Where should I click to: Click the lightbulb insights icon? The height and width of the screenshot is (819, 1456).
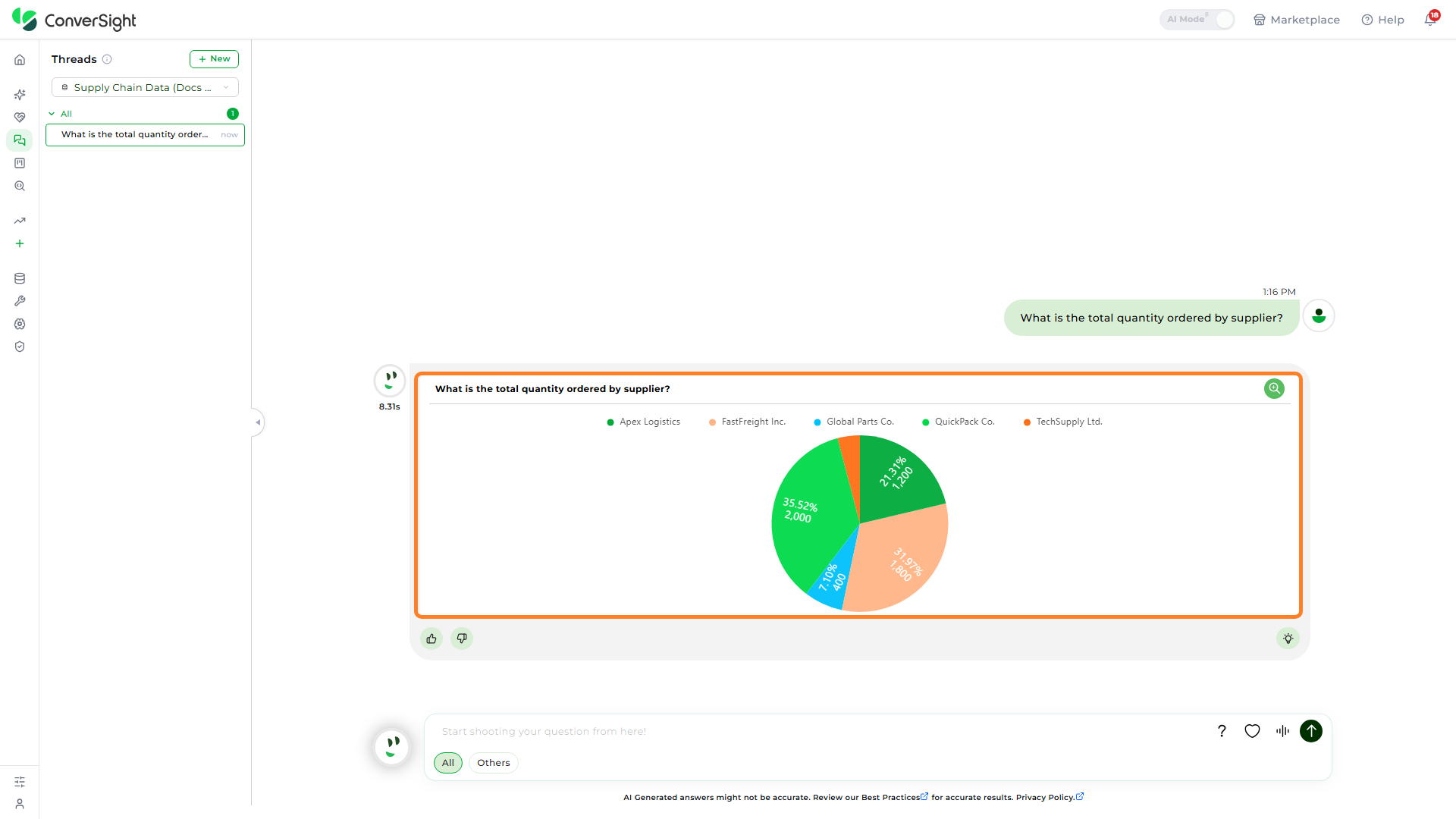(1288, 639)
